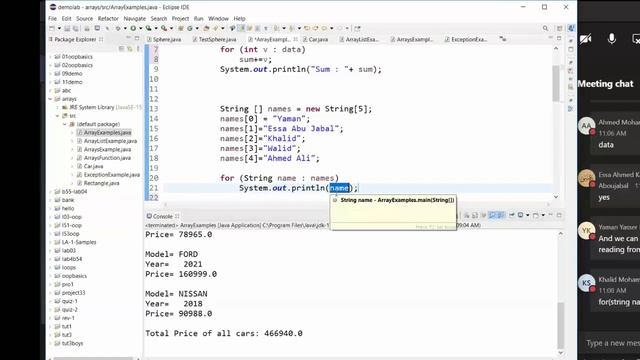Toggle Pin Console button

tap(511, 215)
